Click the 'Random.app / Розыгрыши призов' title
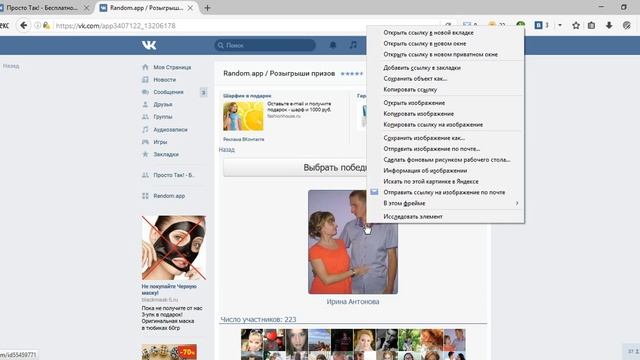The height and width of the screenshot is (360, 640). [x=279, y=73]
